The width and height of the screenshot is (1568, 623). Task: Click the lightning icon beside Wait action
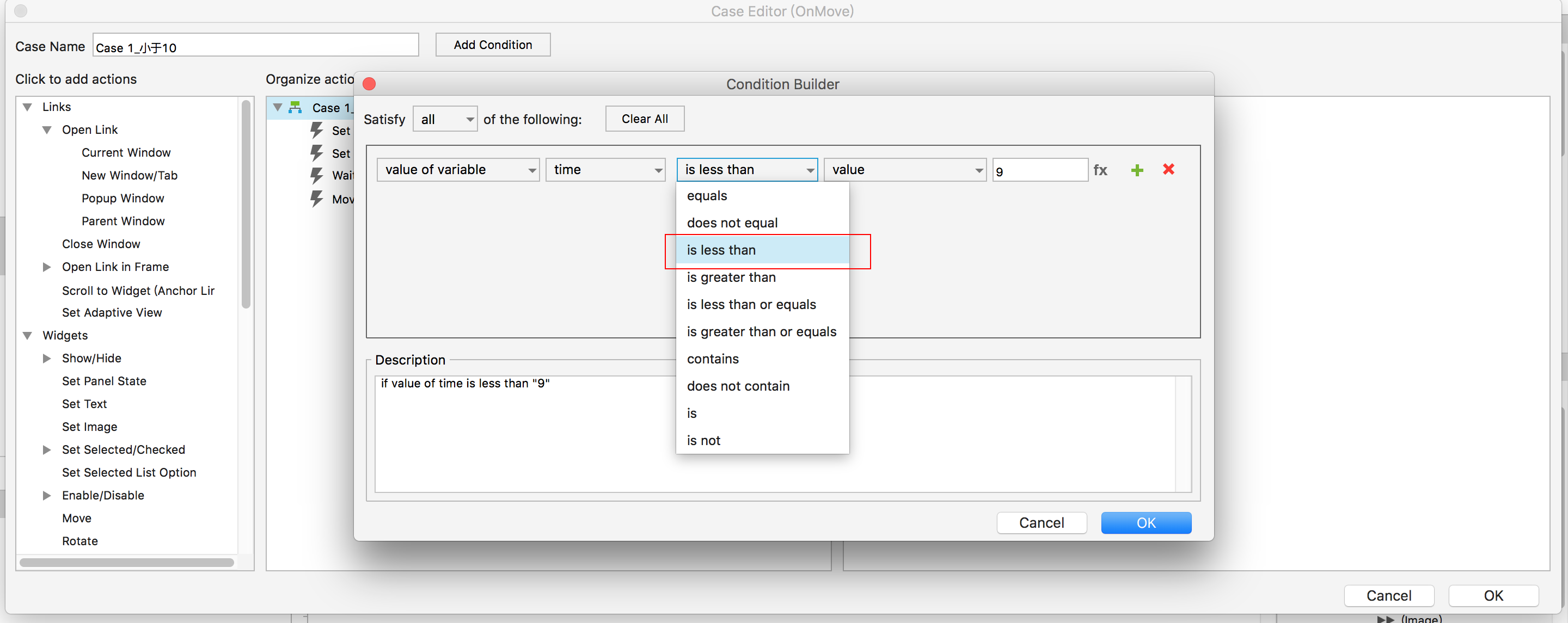[316, 176]
